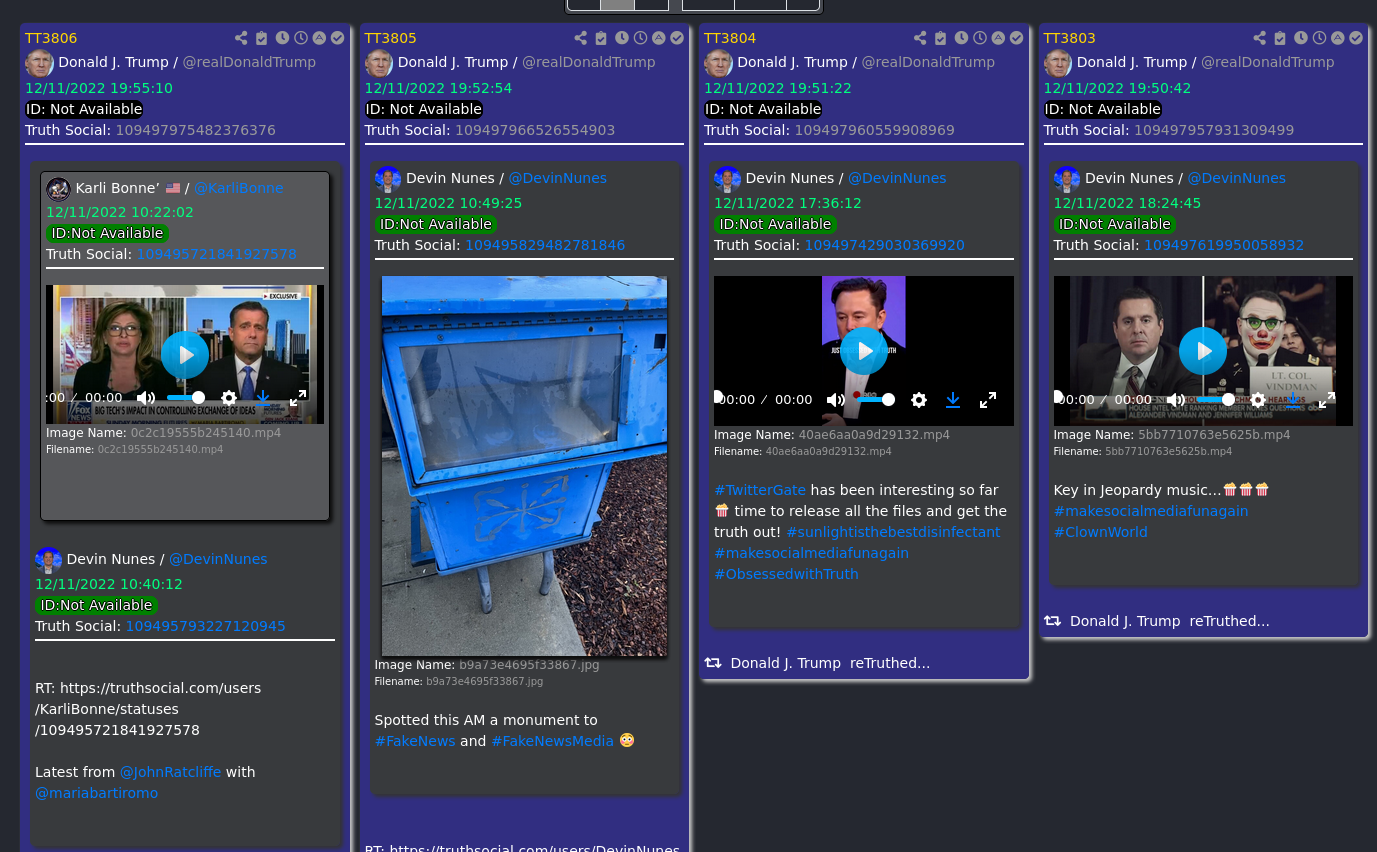This screenshot has height=852, width=1377.
Task: Play the Elon Musk video in TT3804
Action: pyautogui.click(x=864, y=351)
